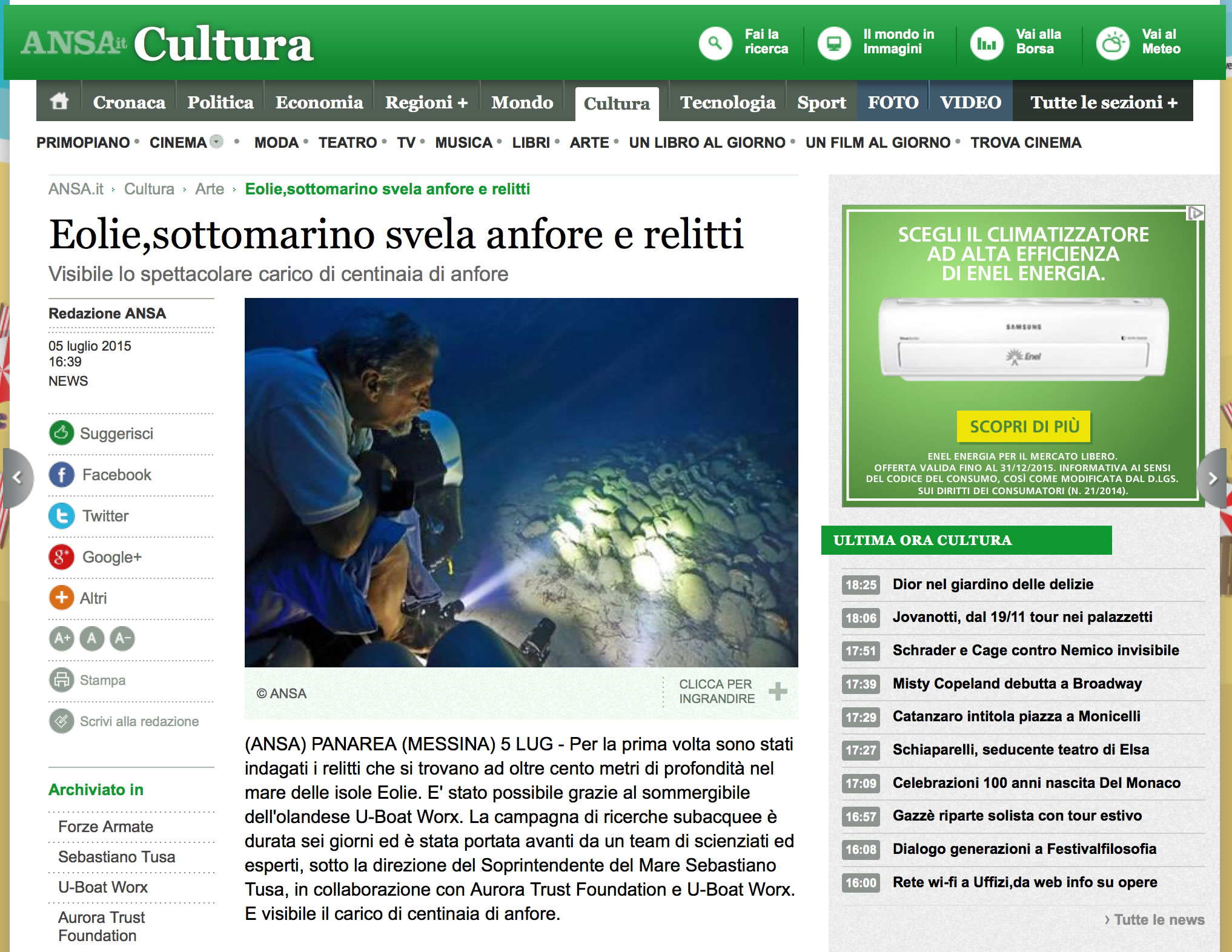Open MUSICA subsection

pyautogui.click(x=463, y=142)
